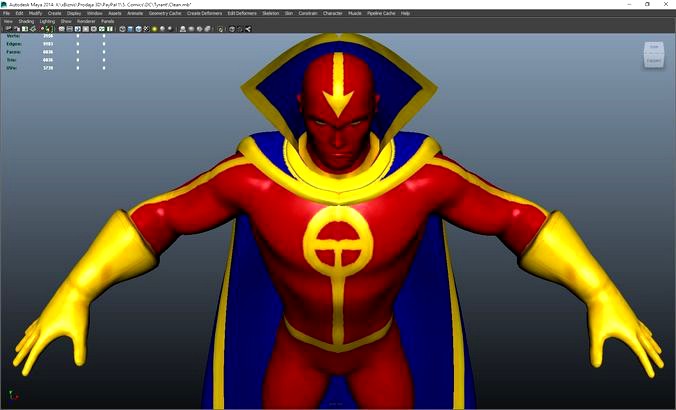Open the viewport panel's Renderer menu
This screenshot has width=676, height=410.
[86, 21]
